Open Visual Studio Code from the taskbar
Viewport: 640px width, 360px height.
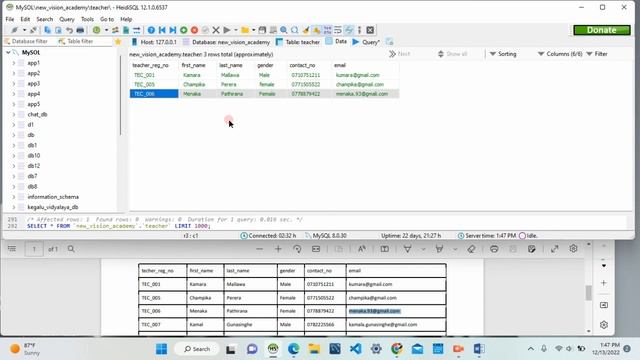coord(356,349)
